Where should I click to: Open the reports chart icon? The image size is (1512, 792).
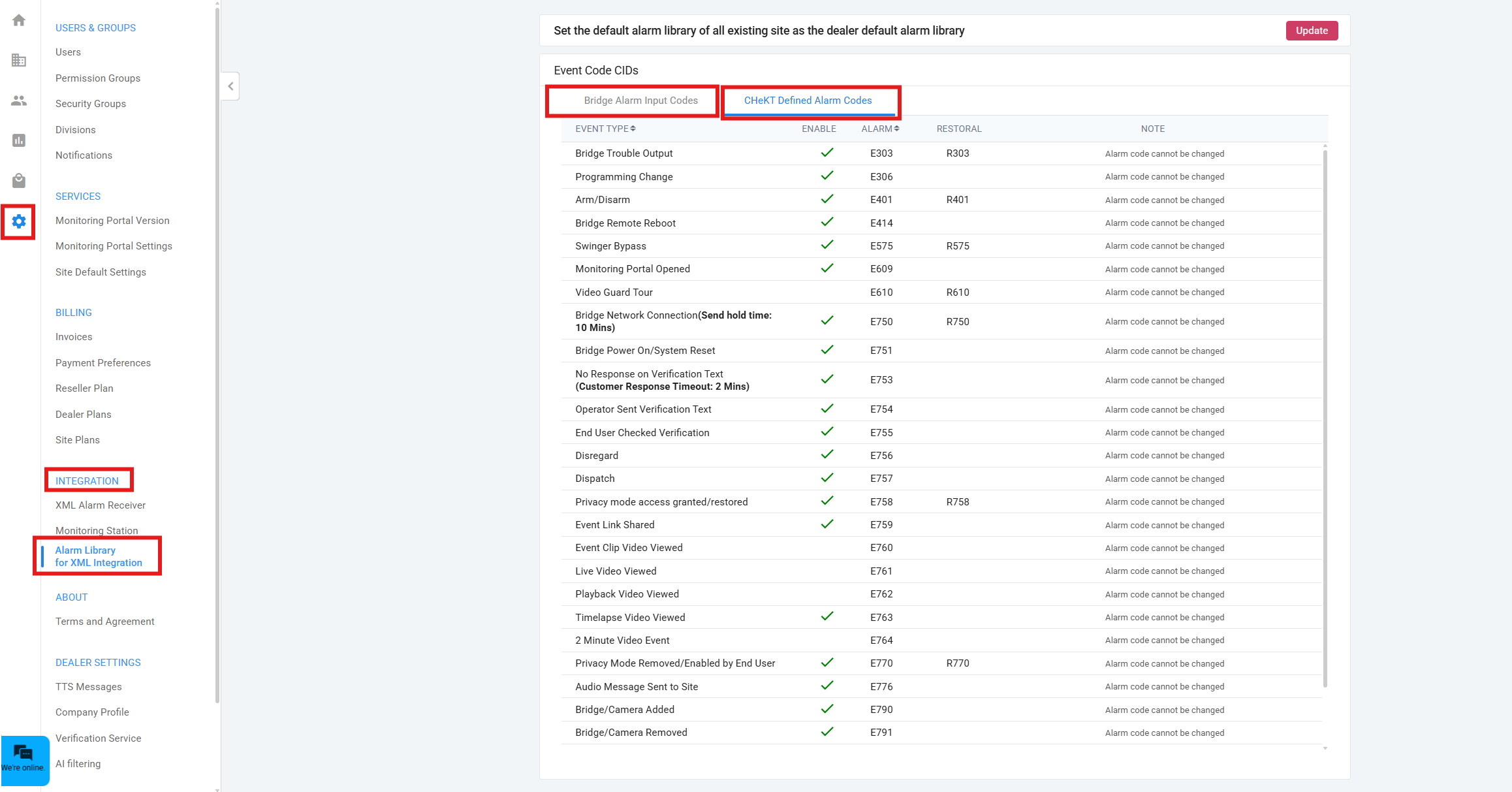(x=19, y=140)
